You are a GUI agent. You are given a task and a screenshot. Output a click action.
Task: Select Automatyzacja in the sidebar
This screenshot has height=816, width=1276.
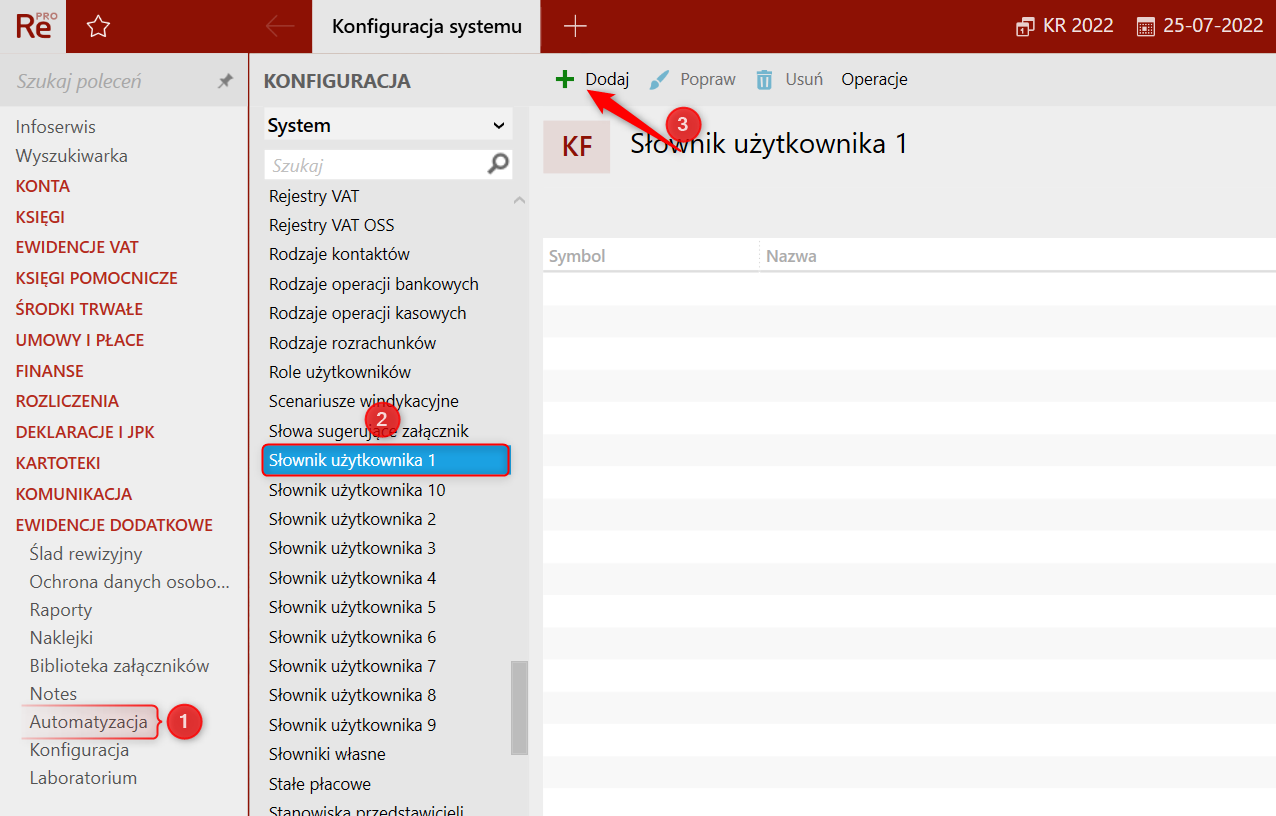click(x=88, y=722)
